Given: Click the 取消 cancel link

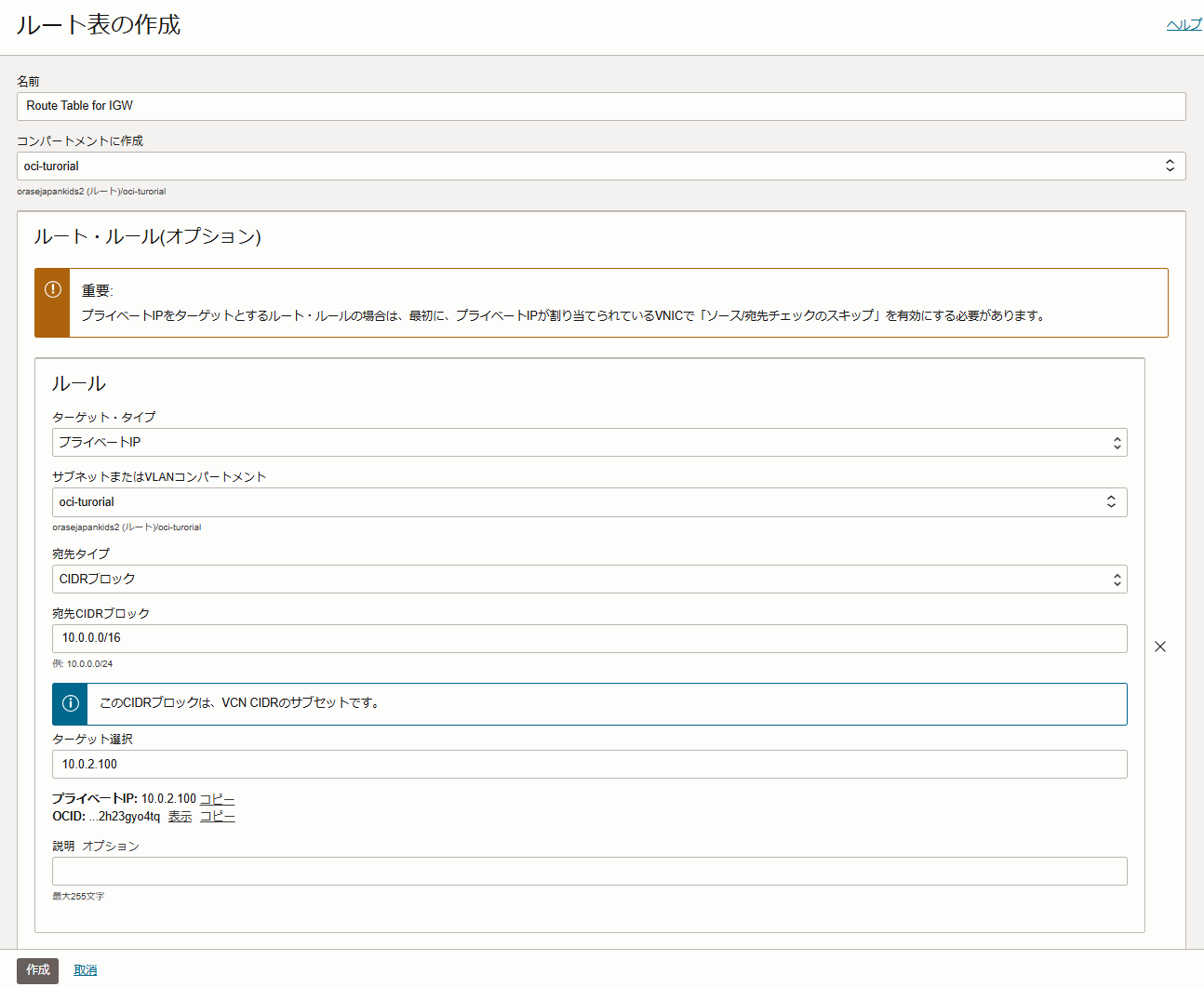Looking at the screenshot, I should coord(86,970).
